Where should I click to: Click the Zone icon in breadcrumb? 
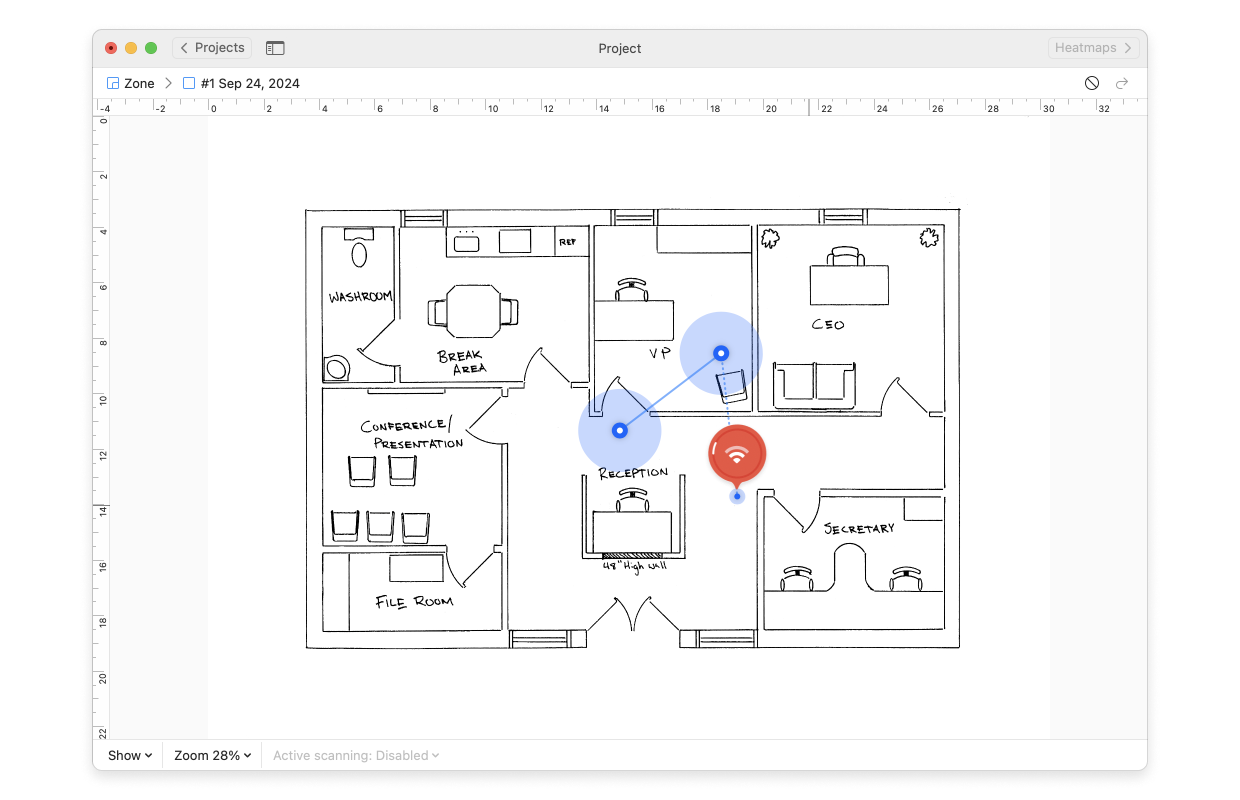pyautogui.click(x=113, y=84)
